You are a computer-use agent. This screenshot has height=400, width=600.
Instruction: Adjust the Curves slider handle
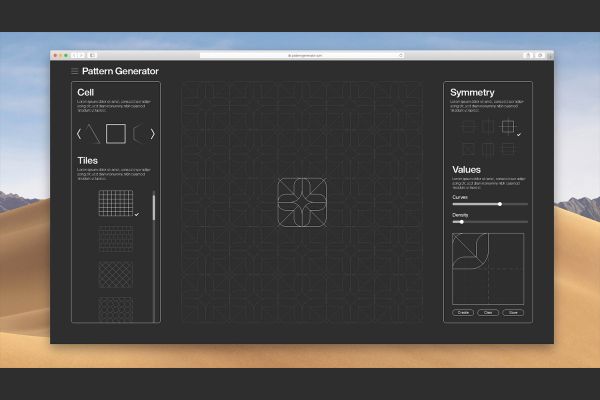click(x=500, y=204)
